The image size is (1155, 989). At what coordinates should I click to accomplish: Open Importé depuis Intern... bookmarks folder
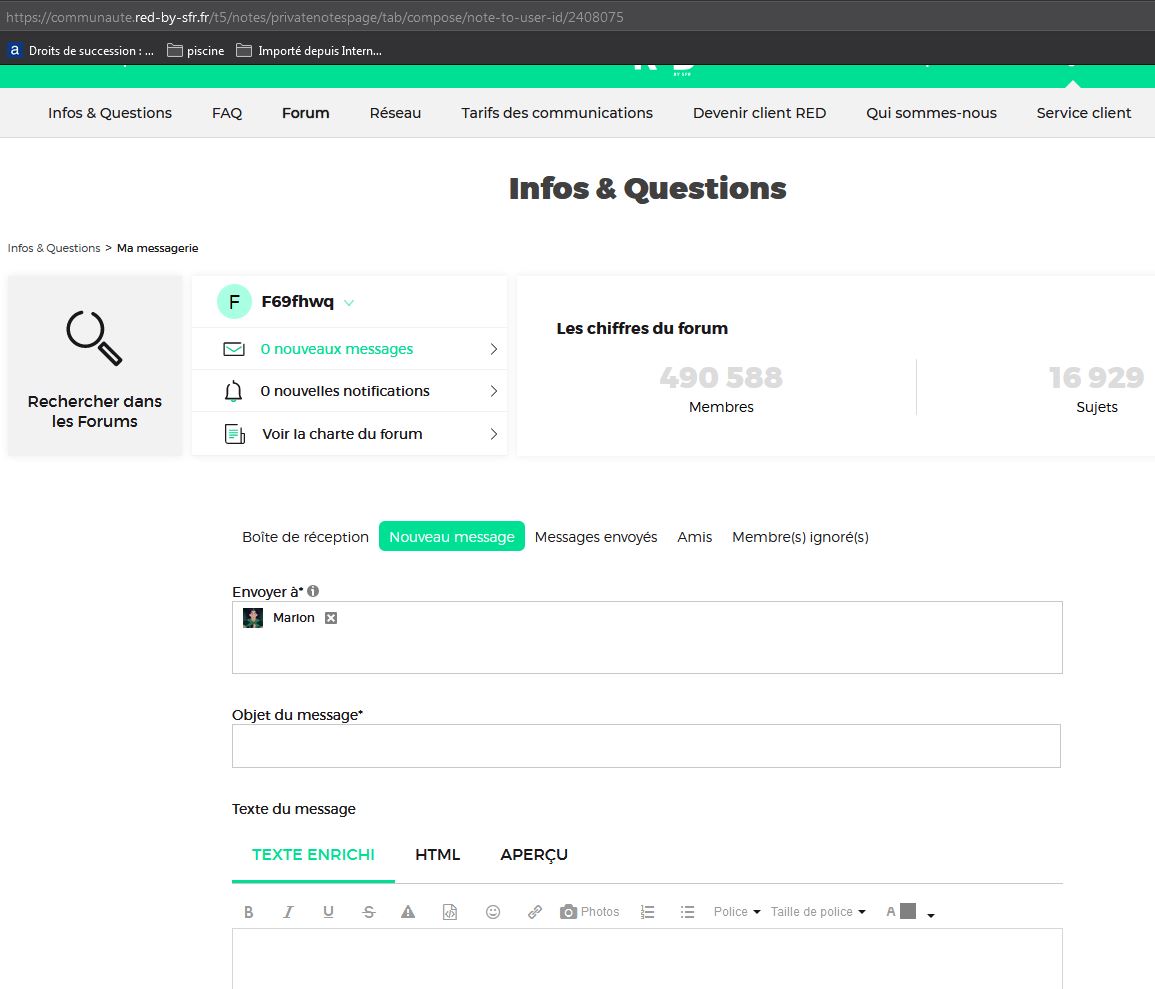pos(309,50)
